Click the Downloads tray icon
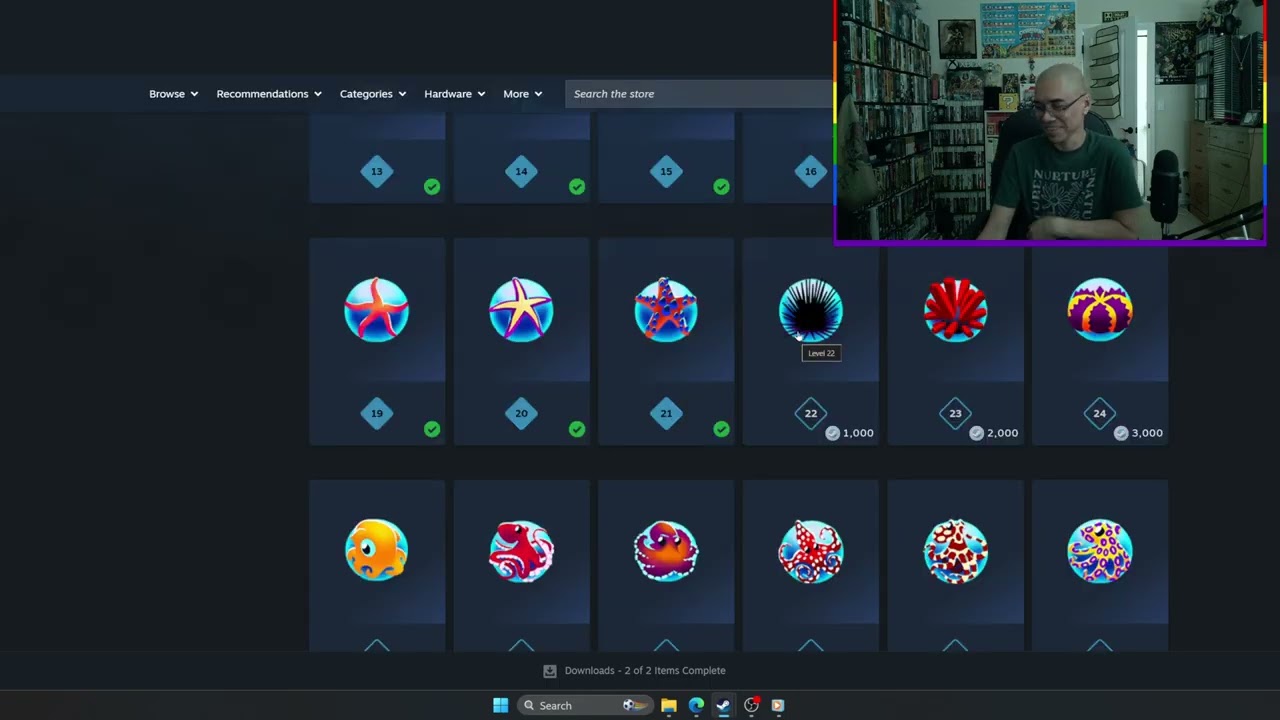 click(549, 671)
